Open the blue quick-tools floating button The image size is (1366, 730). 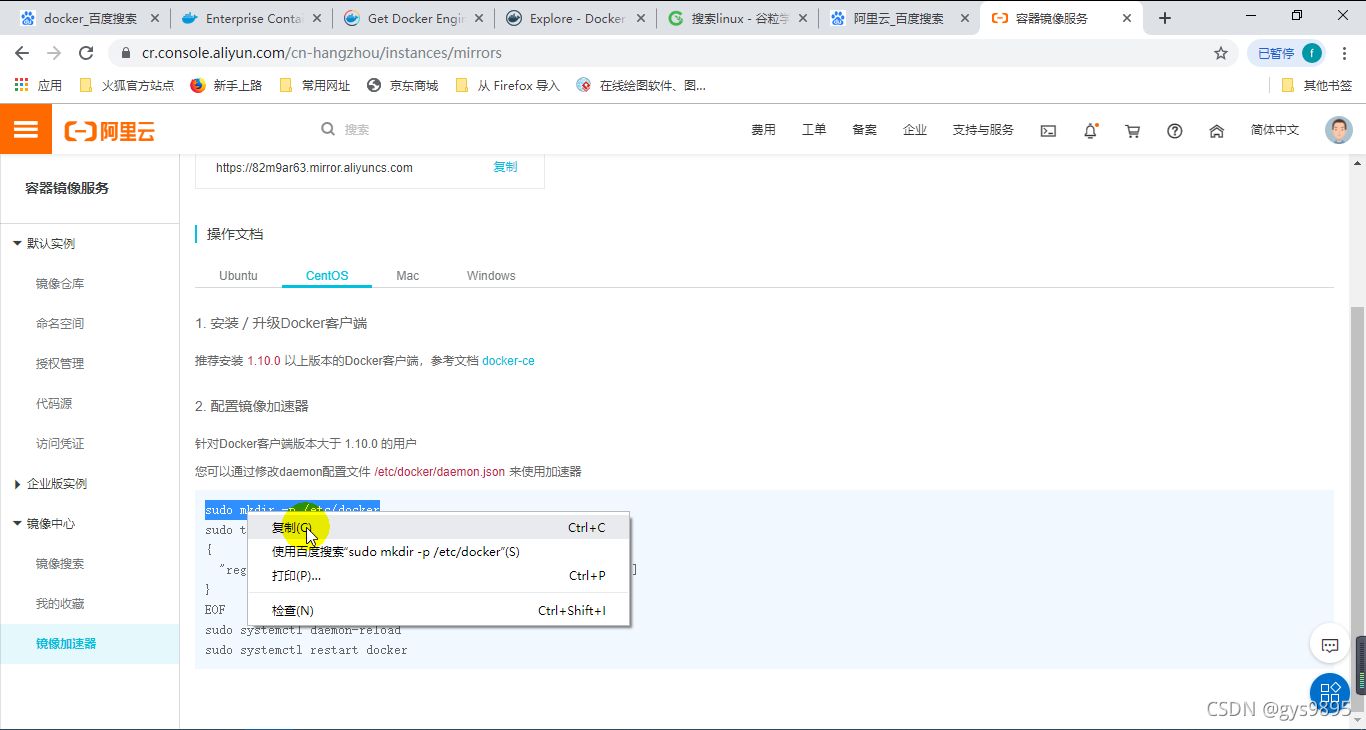point(1330,692)
